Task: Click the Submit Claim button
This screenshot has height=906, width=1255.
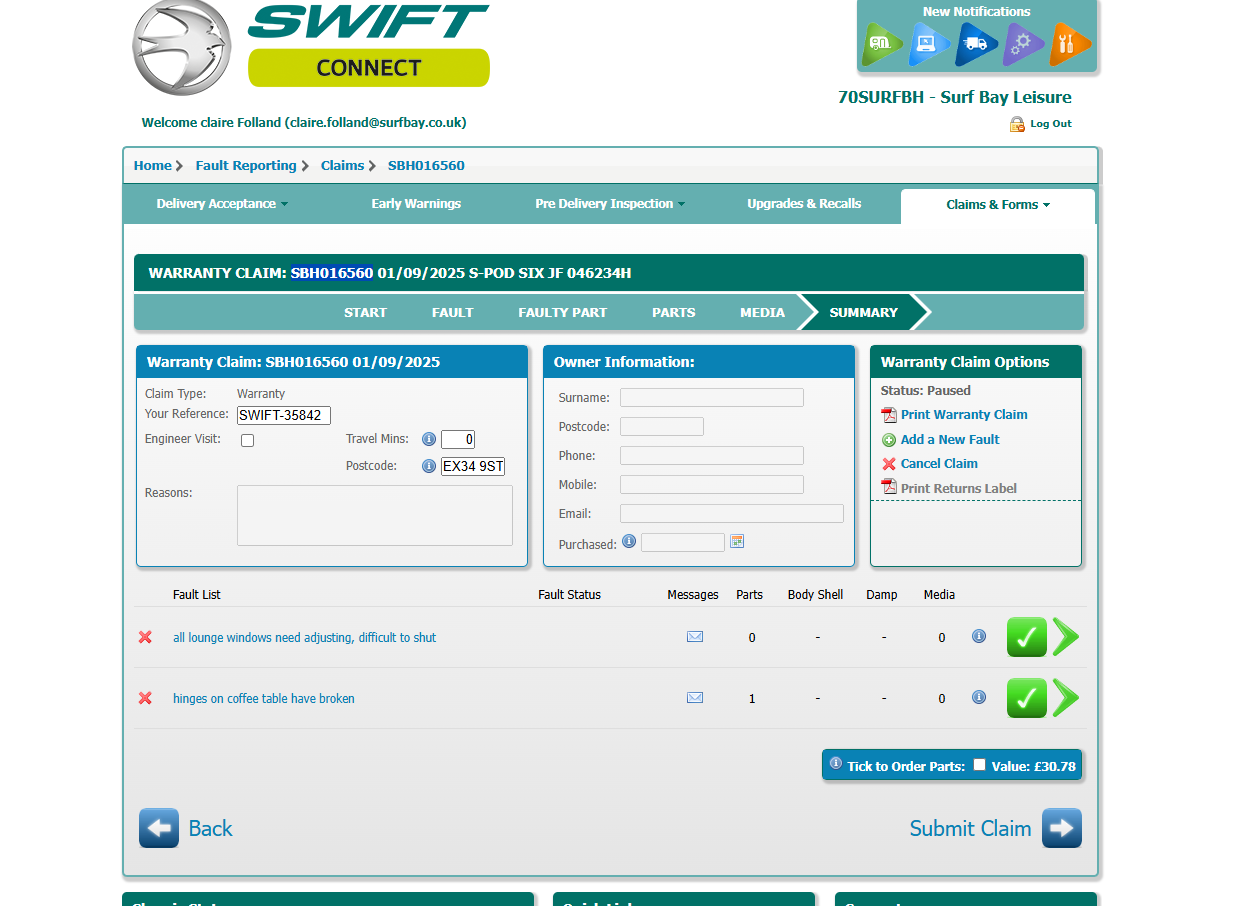Action: pos(996,828)
